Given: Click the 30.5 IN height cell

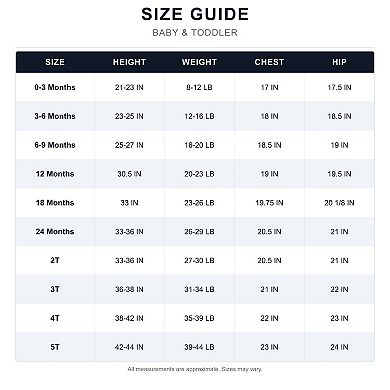Looking at the screenshot, I should (x=129, y=174).
